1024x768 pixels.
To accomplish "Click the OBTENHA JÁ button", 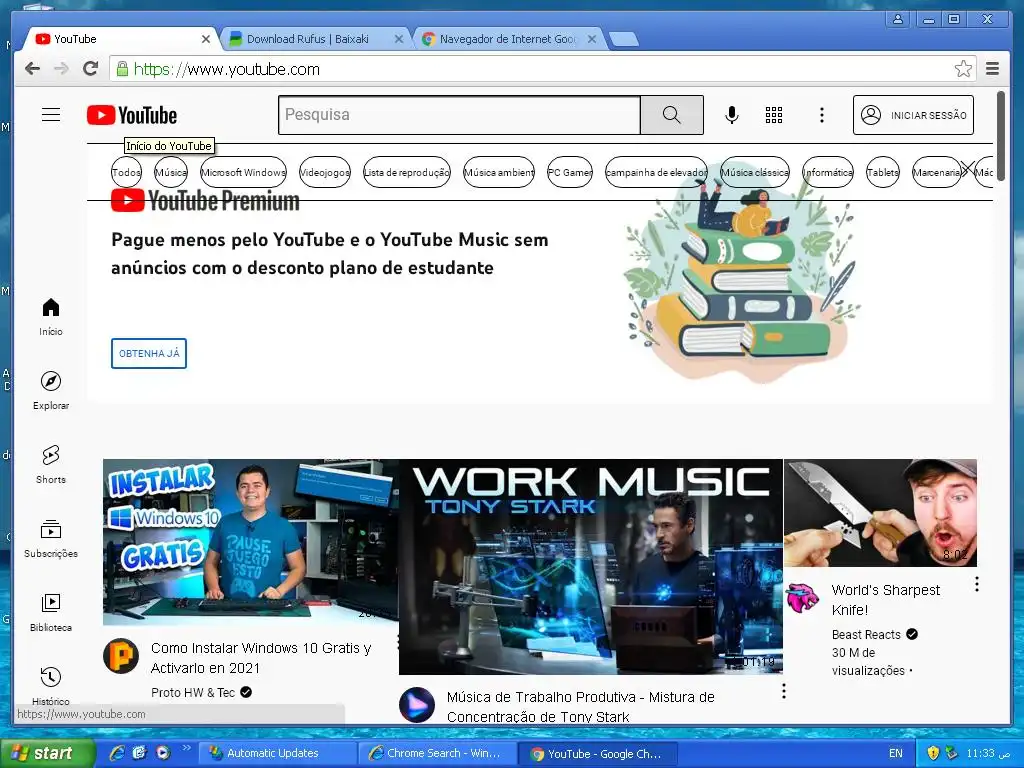I will point(149,353).
